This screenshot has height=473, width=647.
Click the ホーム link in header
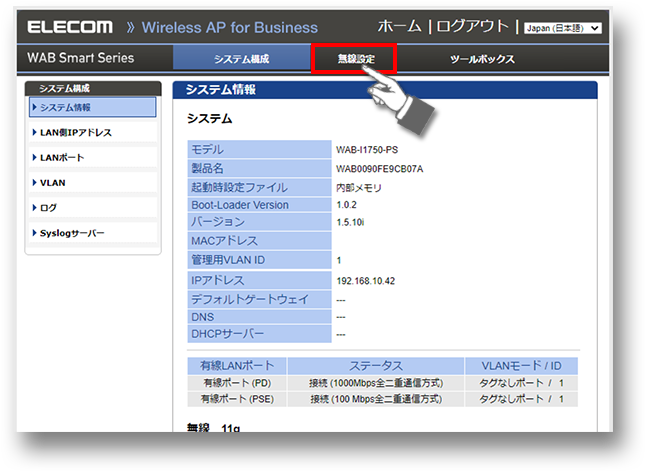(x=399, y=27)
